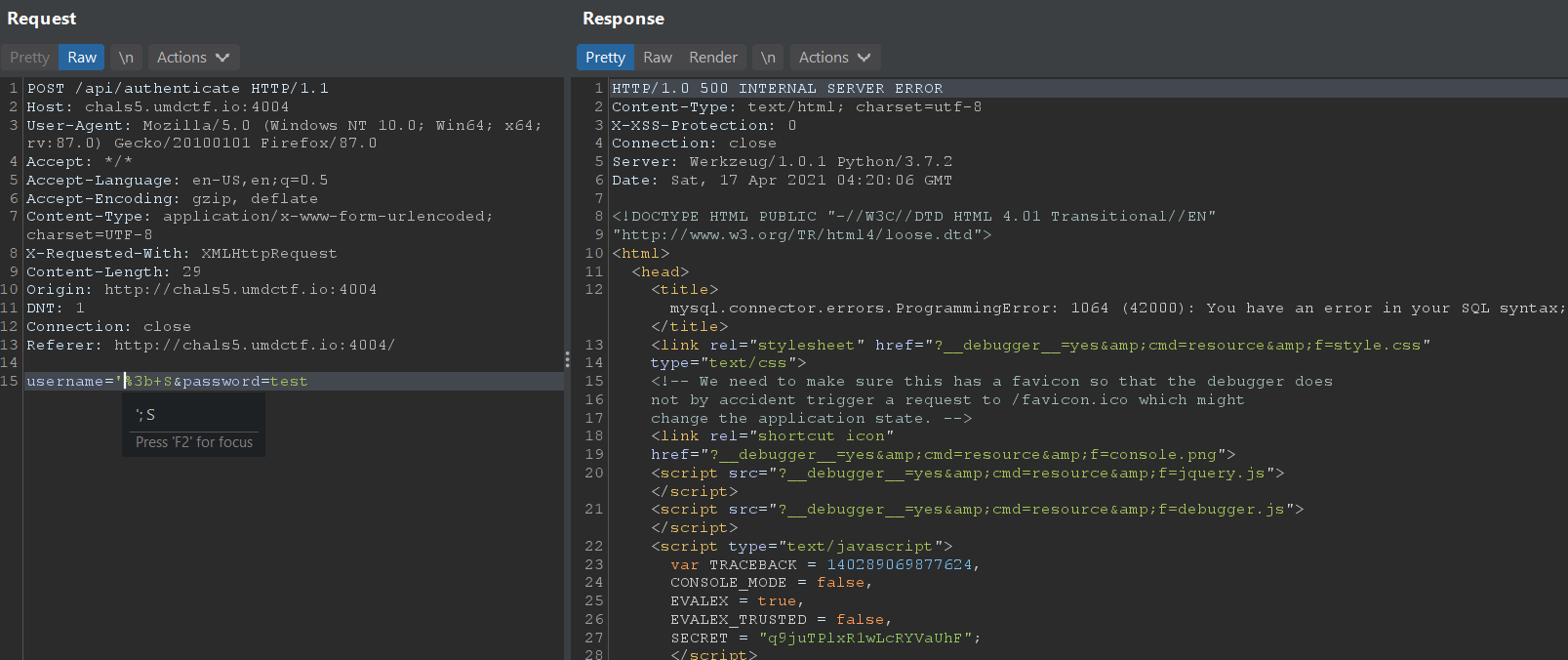1568x660 pixels.
Task: Click the X-XSS-Protection: 0 header
Action: tap(704, 125)
